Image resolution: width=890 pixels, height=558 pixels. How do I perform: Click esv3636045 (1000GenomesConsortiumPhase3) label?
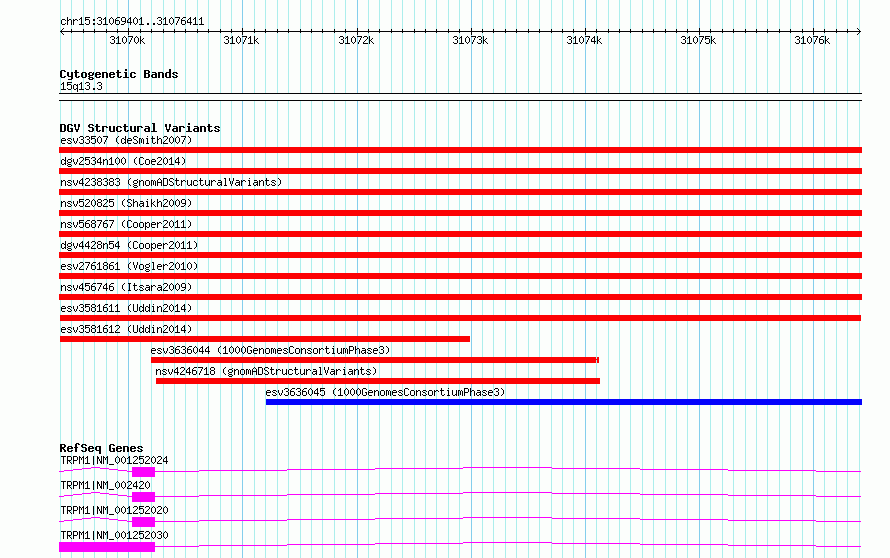[385, 392]
